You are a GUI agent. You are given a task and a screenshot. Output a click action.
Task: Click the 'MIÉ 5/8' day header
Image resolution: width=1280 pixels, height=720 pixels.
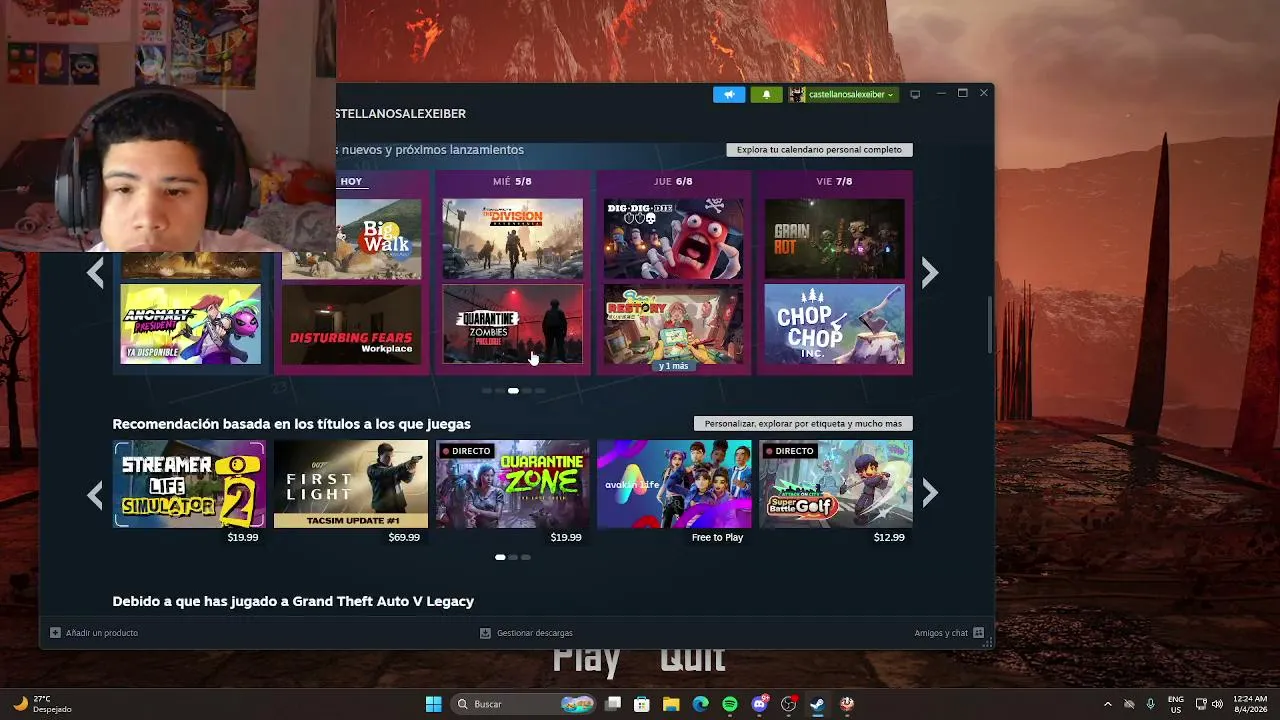click(512, 182)
